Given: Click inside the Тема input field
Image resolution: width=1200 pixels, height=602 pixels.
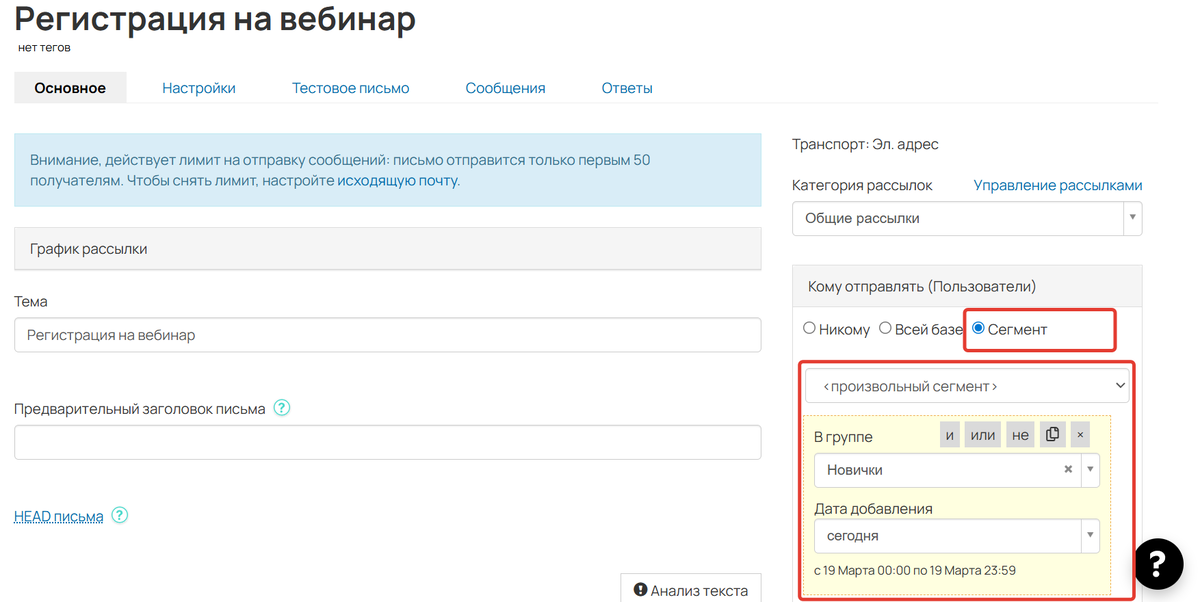Looking at the screenshot, I should (x=387, y=334).
